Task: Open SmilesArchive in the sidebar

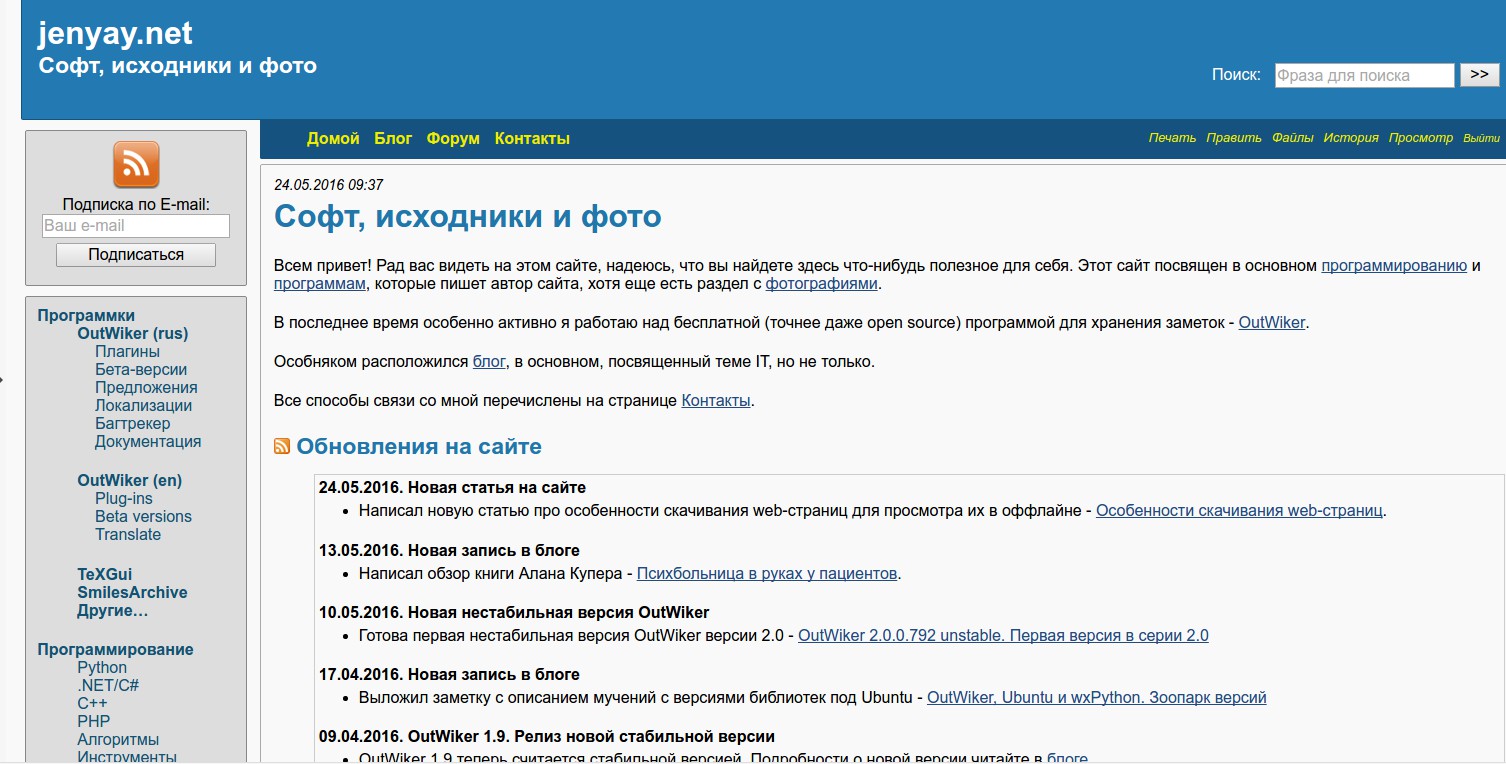Action: 132,593
